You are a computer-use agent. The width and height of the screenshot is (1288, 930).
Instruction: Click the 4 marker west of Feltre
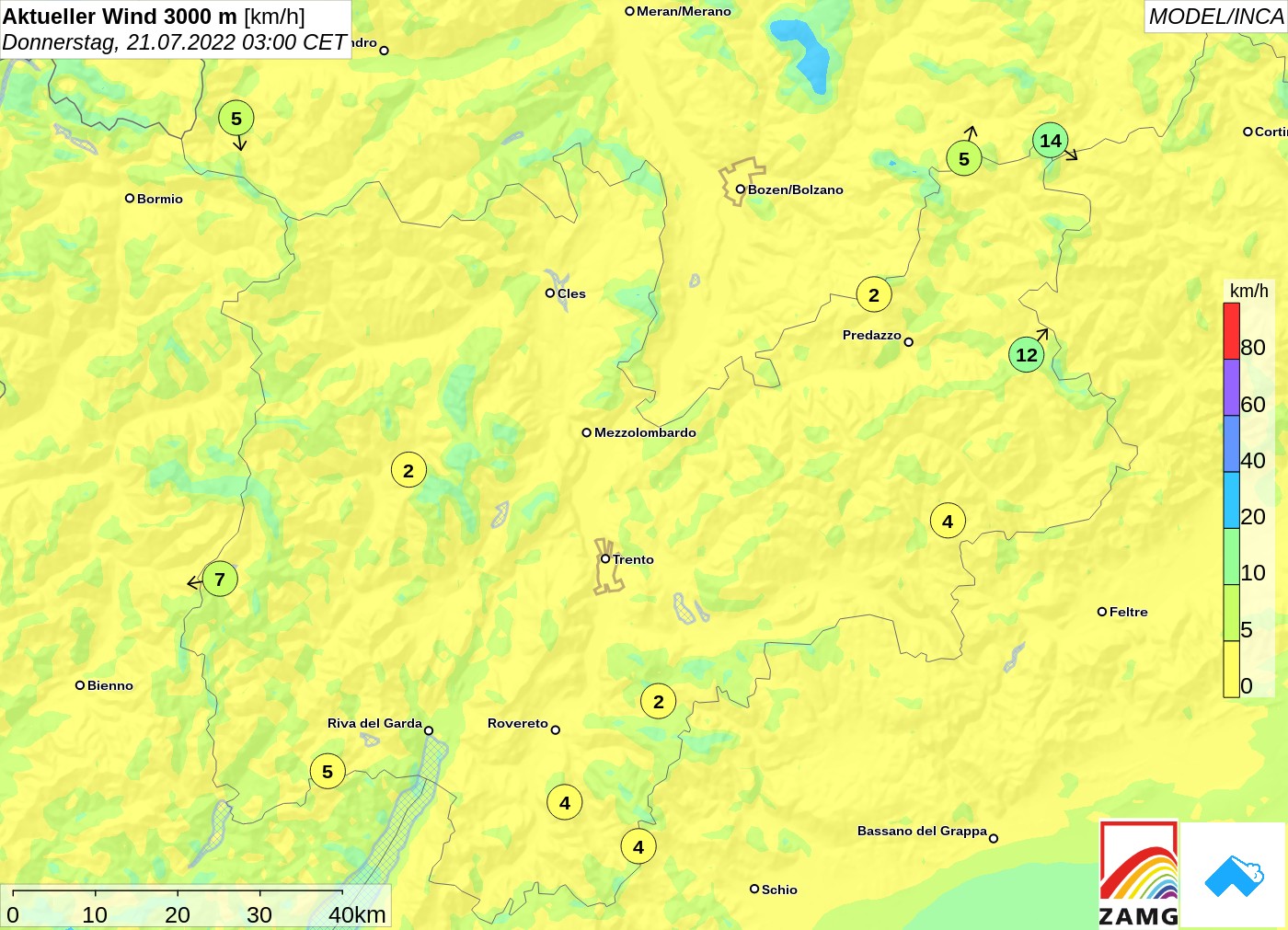(948, 522)
